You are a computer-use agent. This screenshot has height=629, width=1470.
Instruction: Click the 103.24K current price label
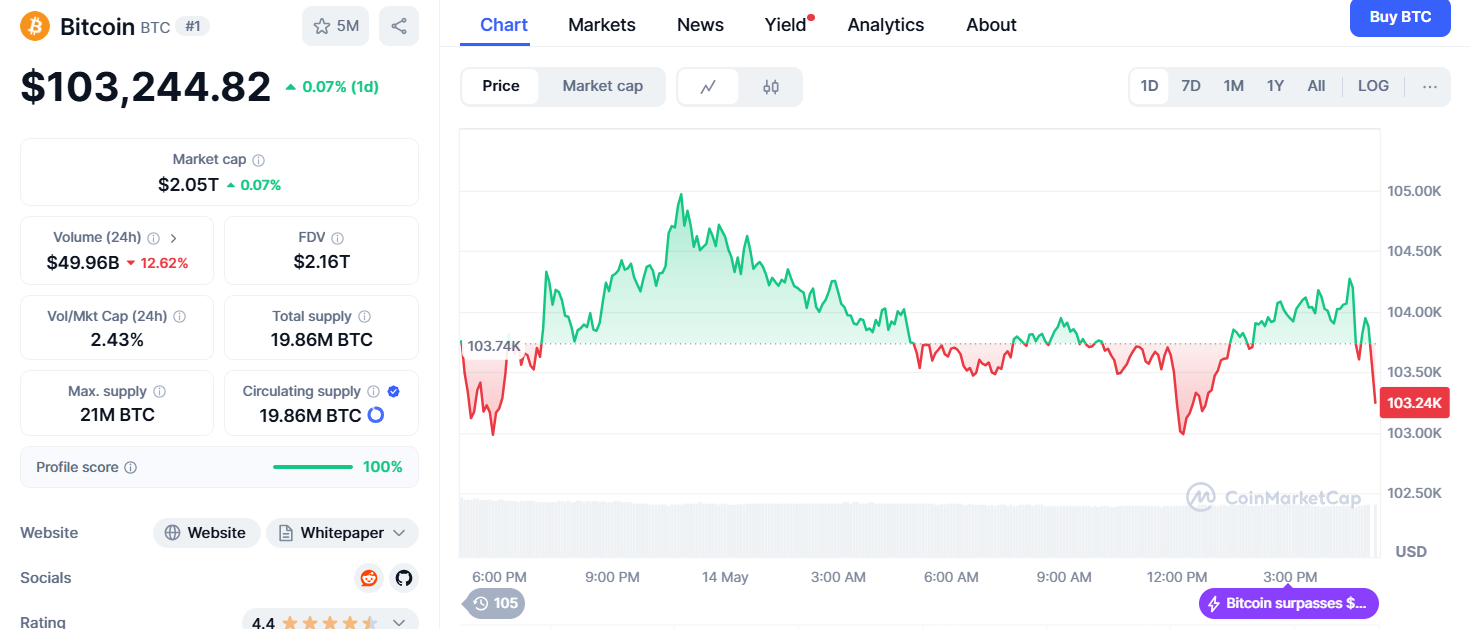tap(1414, 403)
